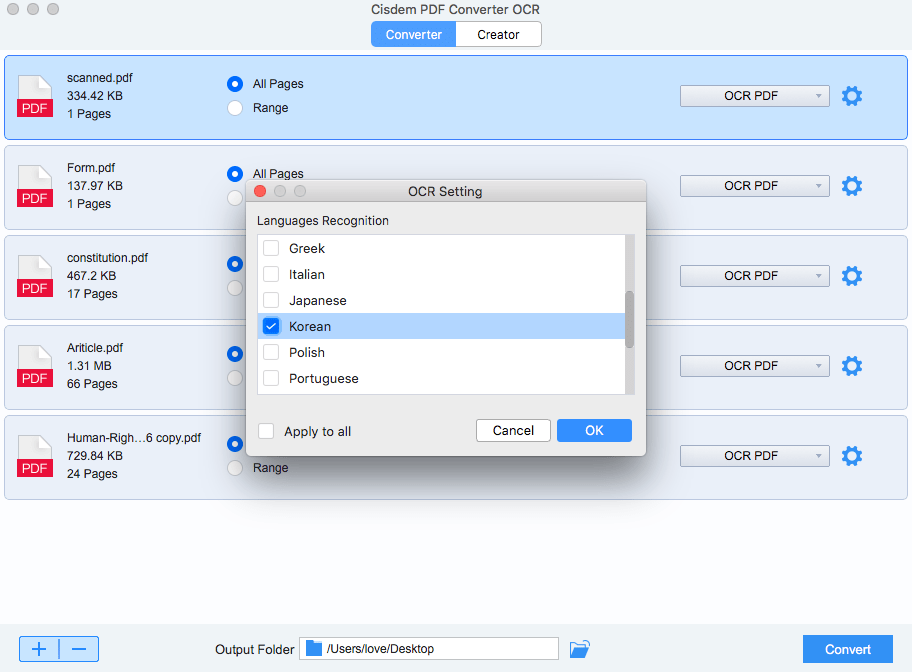Open OCR settings gear for Human-Righ...6 copy.pdf
This screenshot has width=912, height=672.
[852, 456]
